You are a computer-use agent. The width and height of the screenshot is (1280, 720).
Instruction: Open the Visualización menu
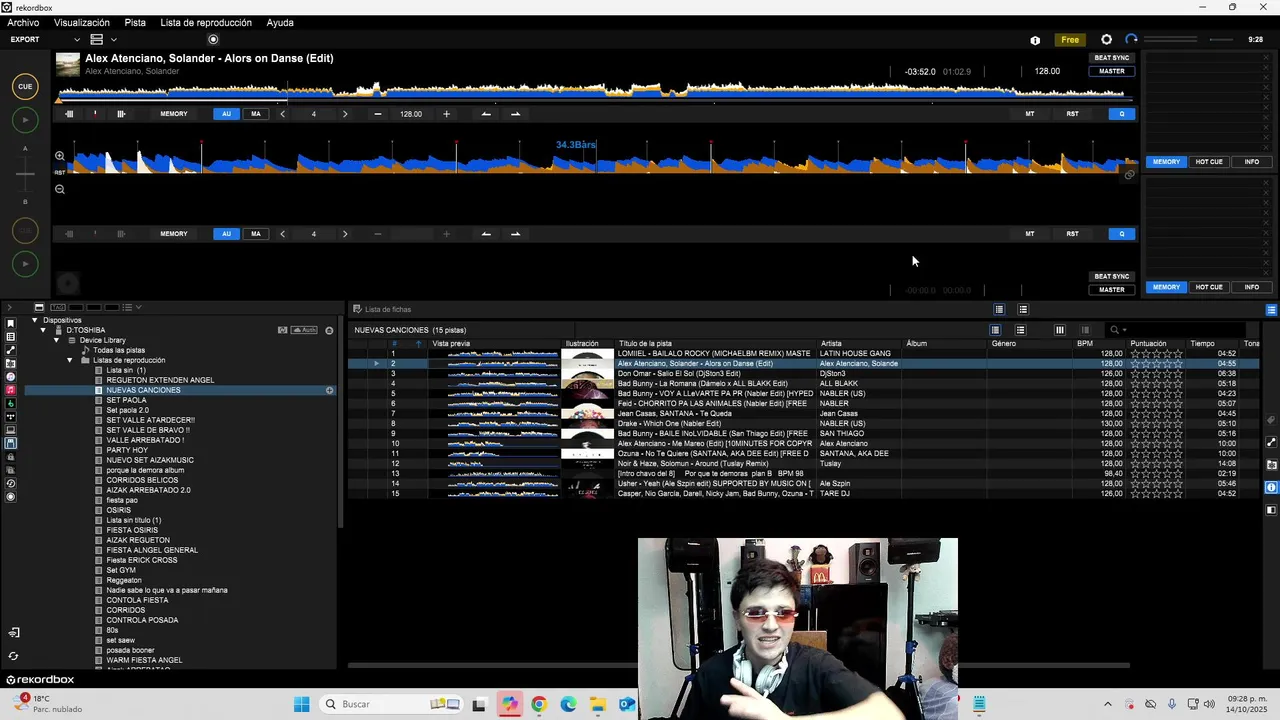point(82,22)
